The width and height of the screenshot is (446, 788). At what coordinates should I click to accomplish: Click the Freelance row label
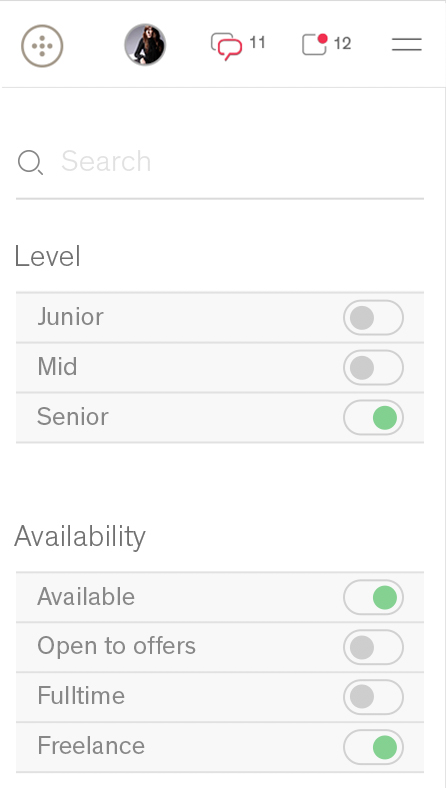click(x=91, y=745)
